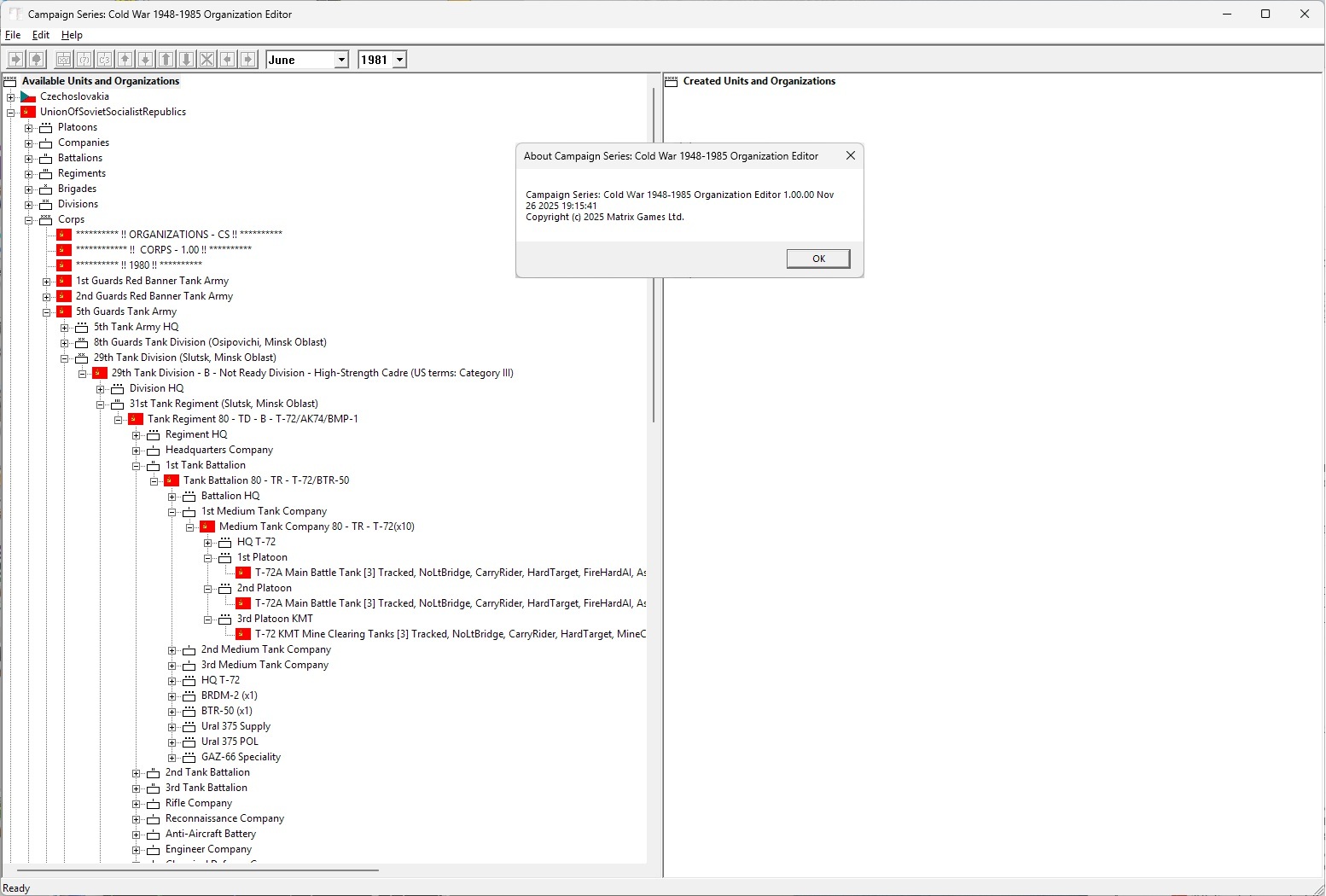1326x896 pixels.
Task: Select the 'Anti-Aircraft Battery' tree row
Action: tap(211, 834)
